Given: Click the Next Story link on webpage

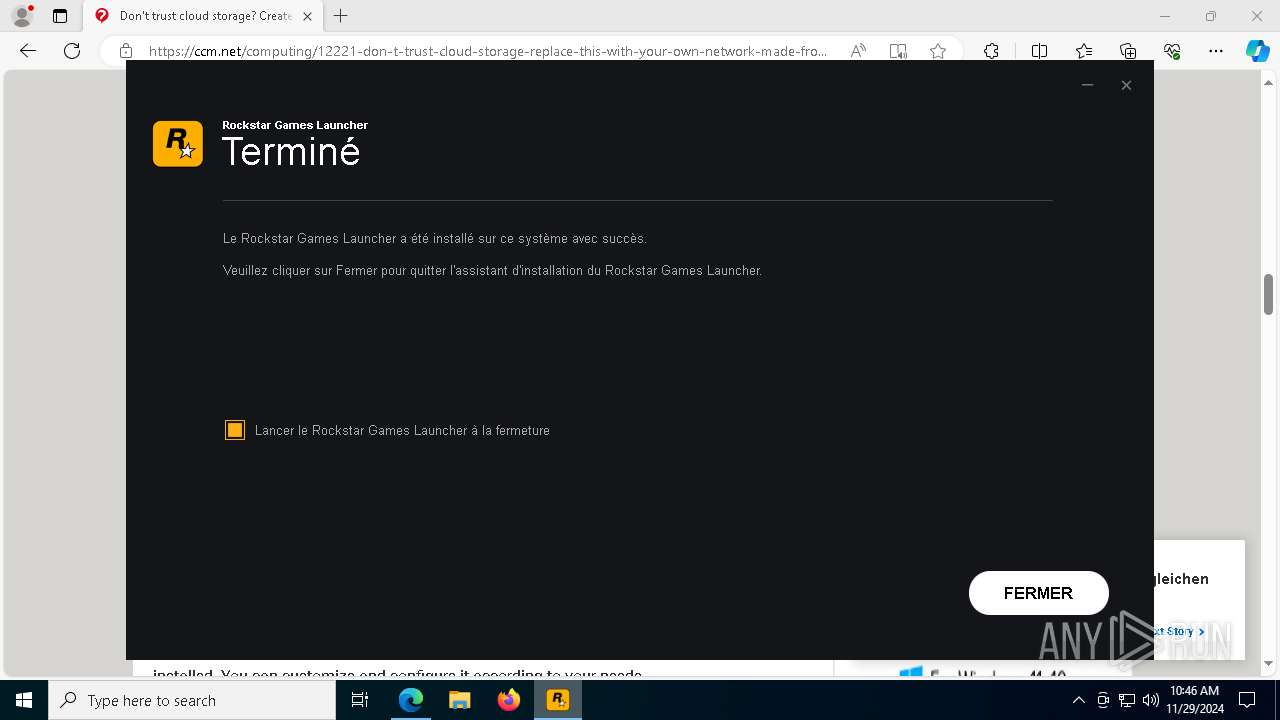Looking at the screenshot, I should (x=1178, y=631).
